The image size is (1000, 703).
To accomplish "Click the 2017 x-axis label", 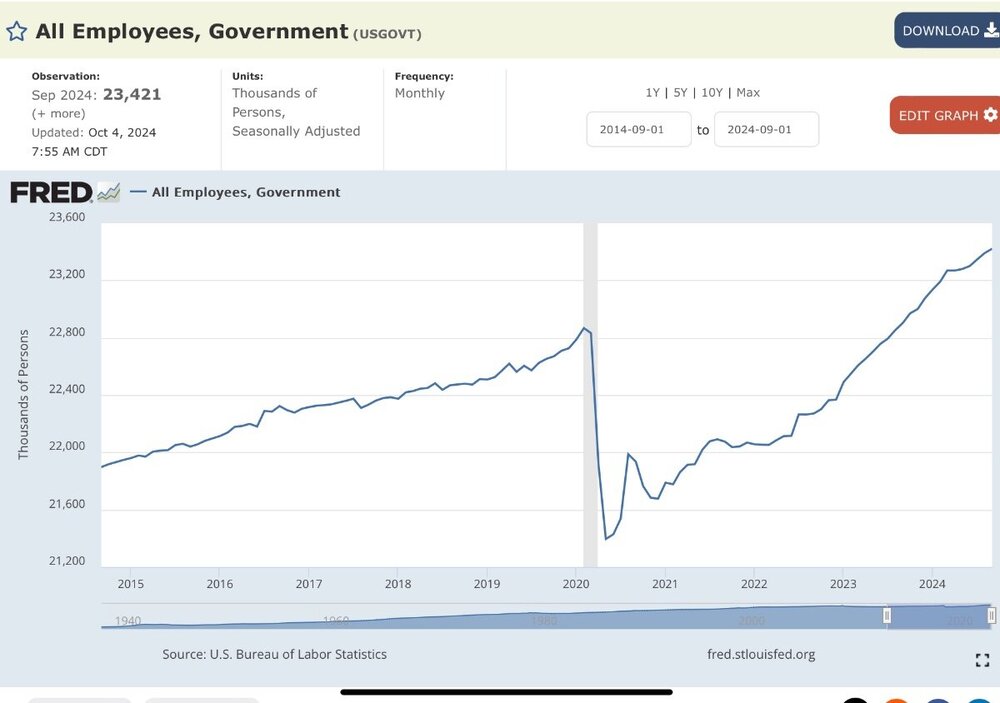I will click(x=309, y=584).
